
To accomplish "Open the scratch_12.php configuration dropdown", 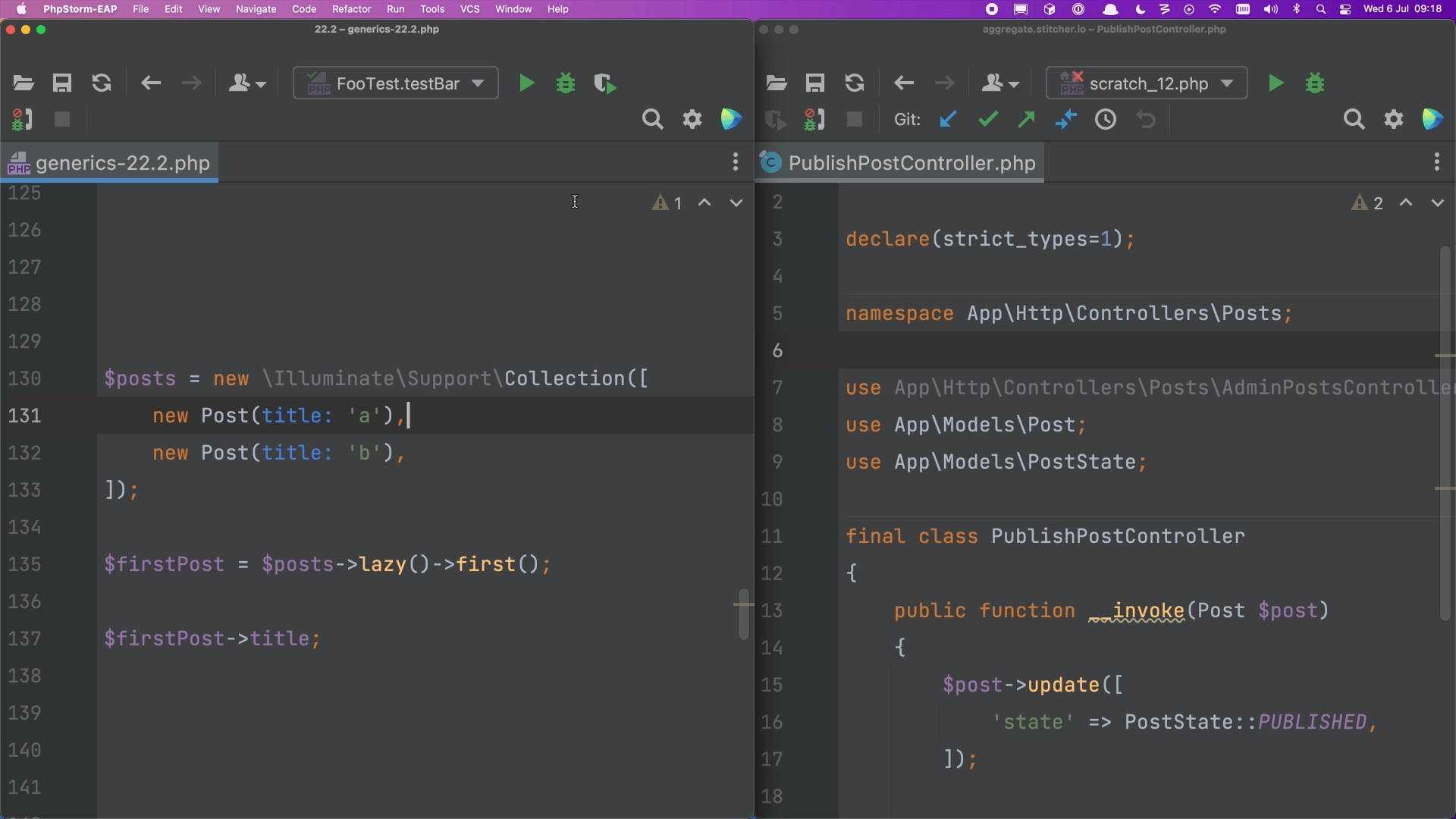I will point(1147,83).
